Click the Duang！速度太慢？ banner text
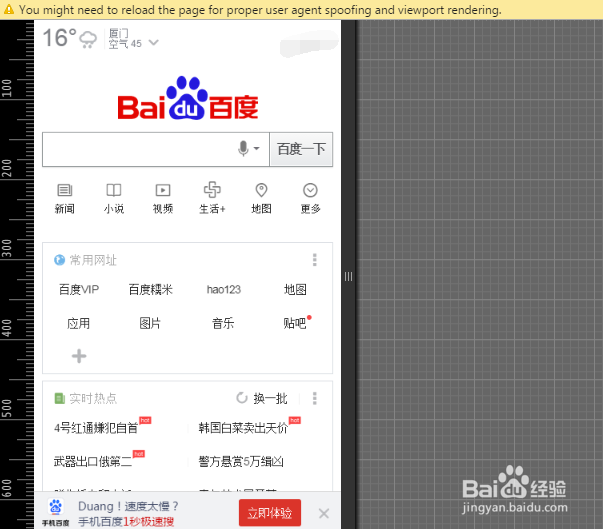603x529 pixels. [x=128, y=506]
